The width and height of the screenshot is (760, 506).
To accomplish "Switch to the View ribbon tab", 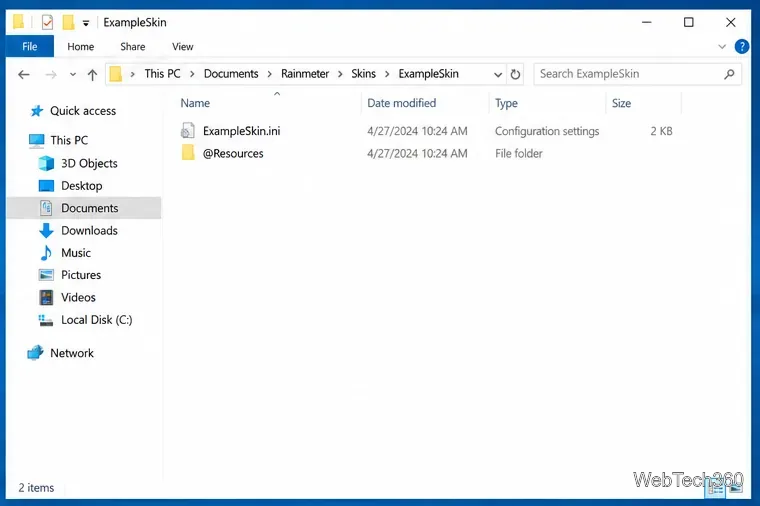I will coord(182,47).
